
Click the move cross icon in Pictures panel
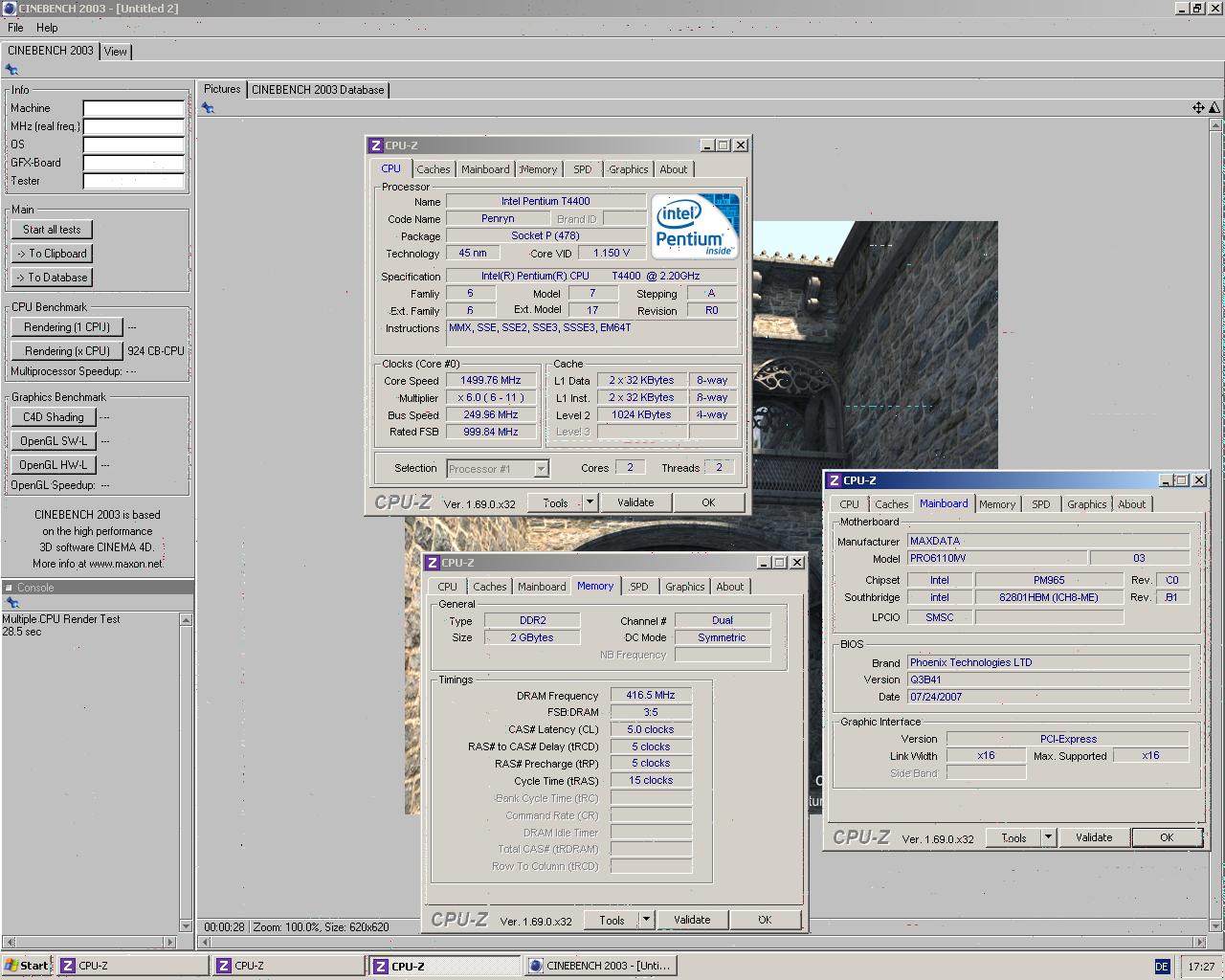(x=1198, y=108)
